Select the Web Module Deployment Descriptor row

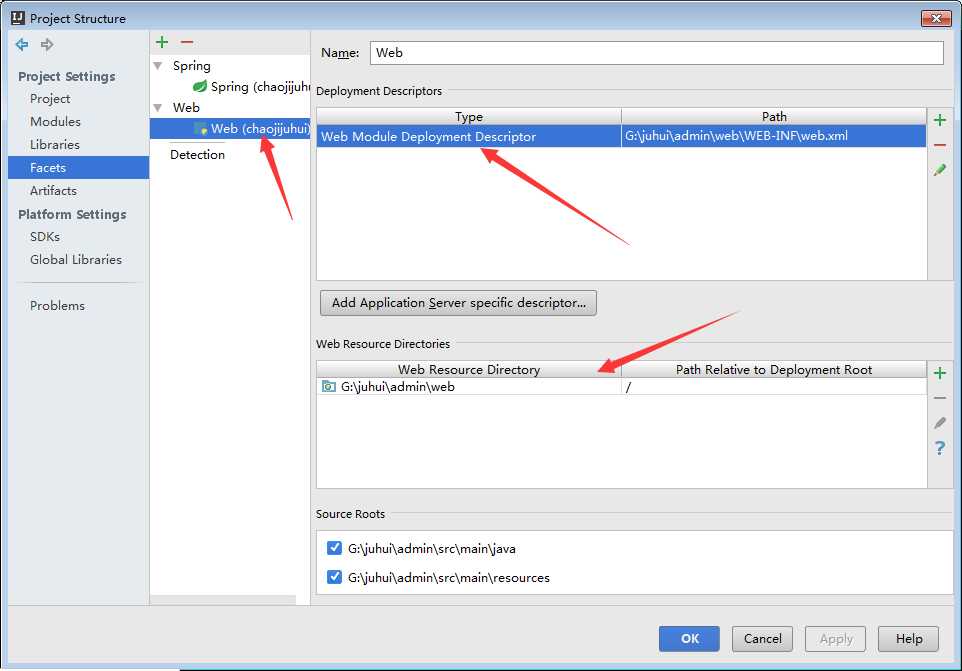[x=621, y=136]
